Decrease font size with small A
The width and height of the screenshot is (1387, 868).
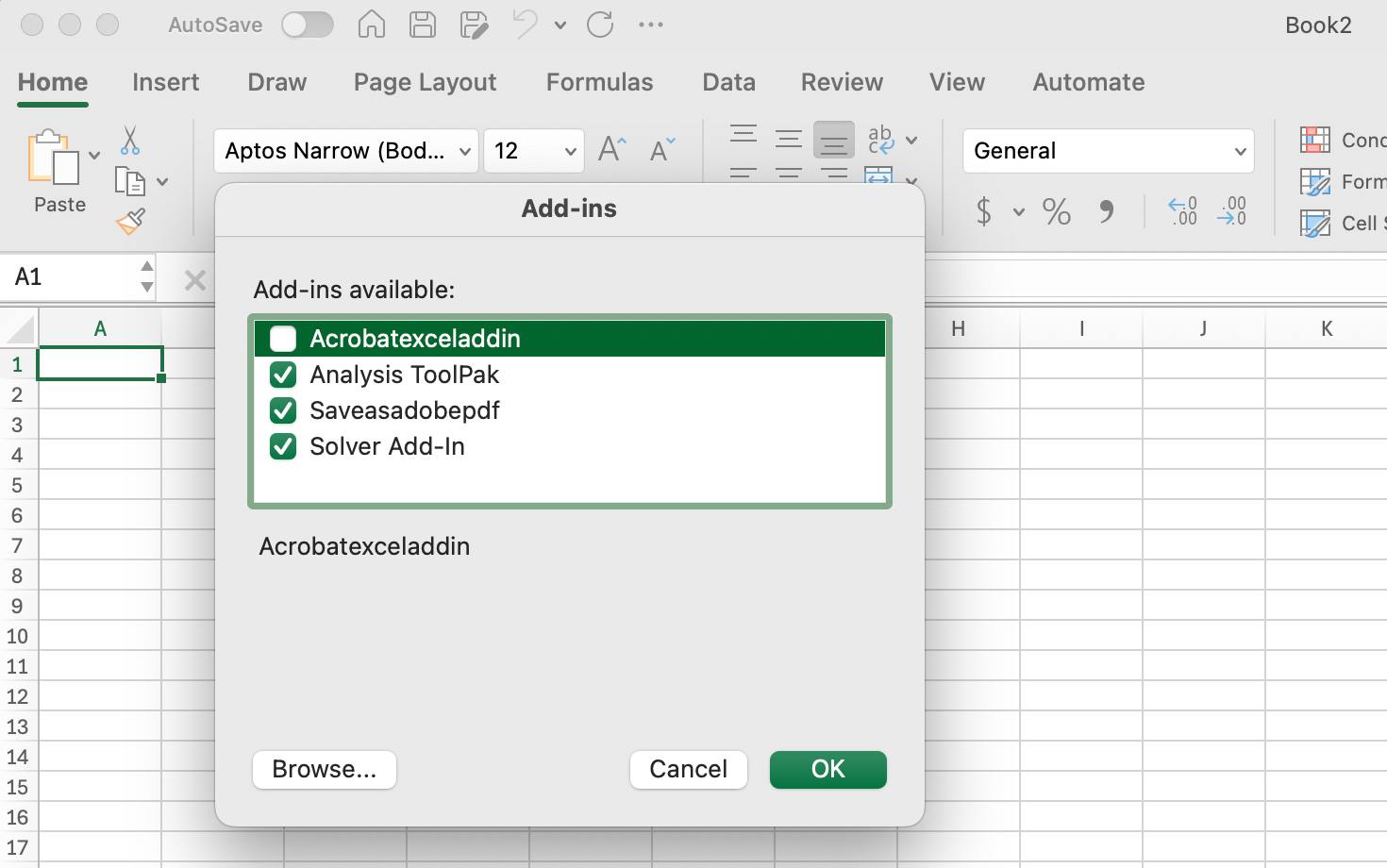[662, 149]
